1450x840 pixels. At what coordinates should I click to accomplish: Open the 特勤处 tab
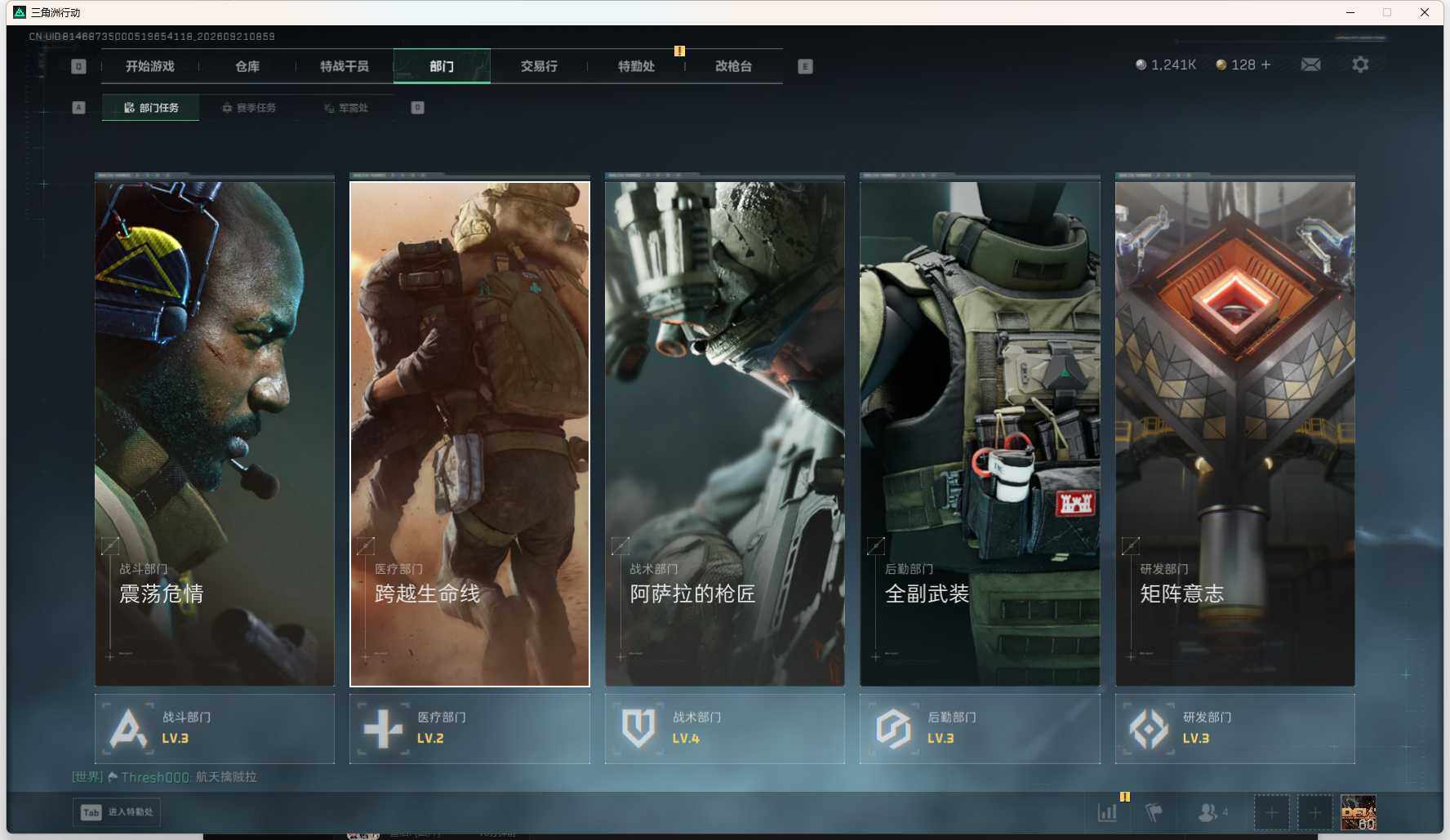636,66
